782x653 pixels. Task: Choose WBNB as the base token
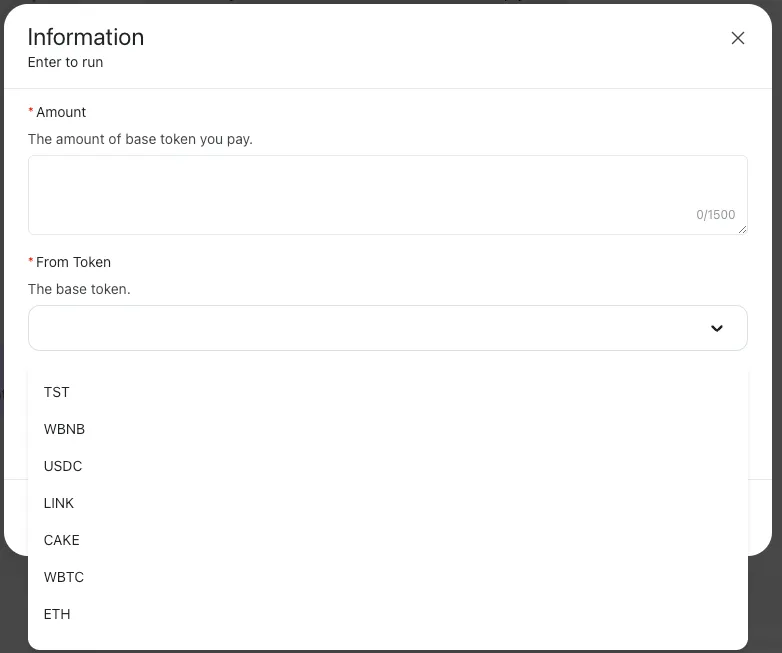64,429
